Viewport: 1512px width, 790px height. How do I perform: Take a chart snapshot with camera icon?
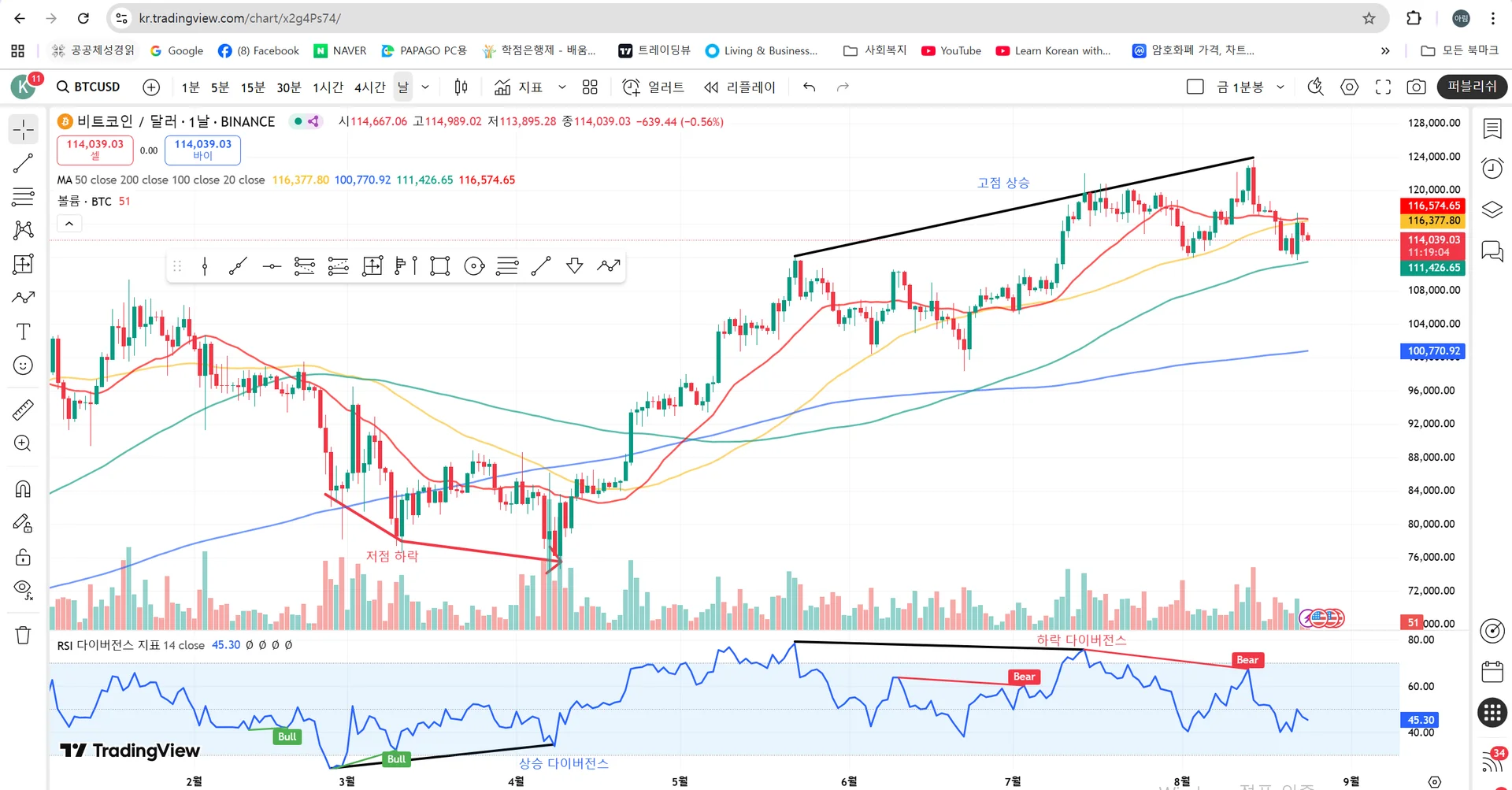click(1416, 87)
